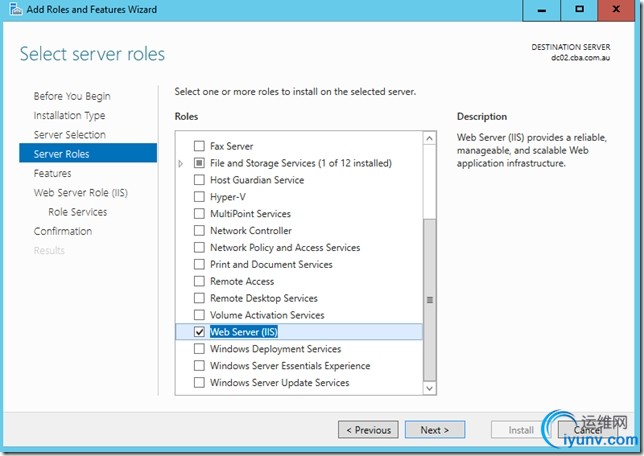Toggle File and Storage Services checkbox
This screenshot has height=456, width=644.
[199, 163]
